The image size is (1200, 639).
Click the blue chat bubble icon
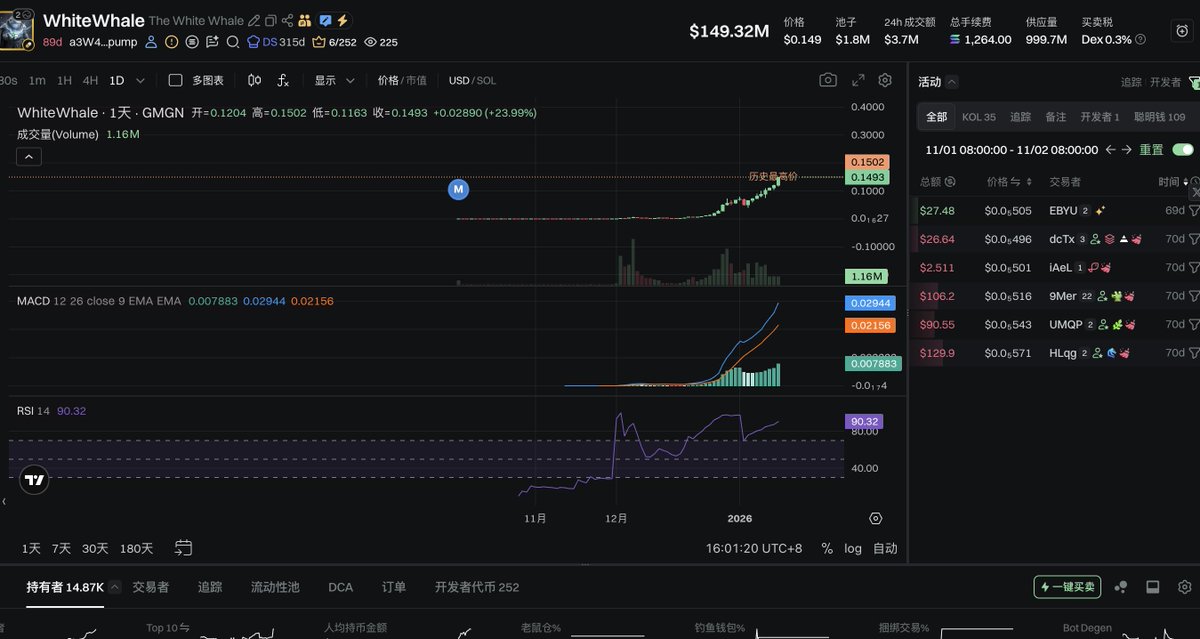click(325, 21)
